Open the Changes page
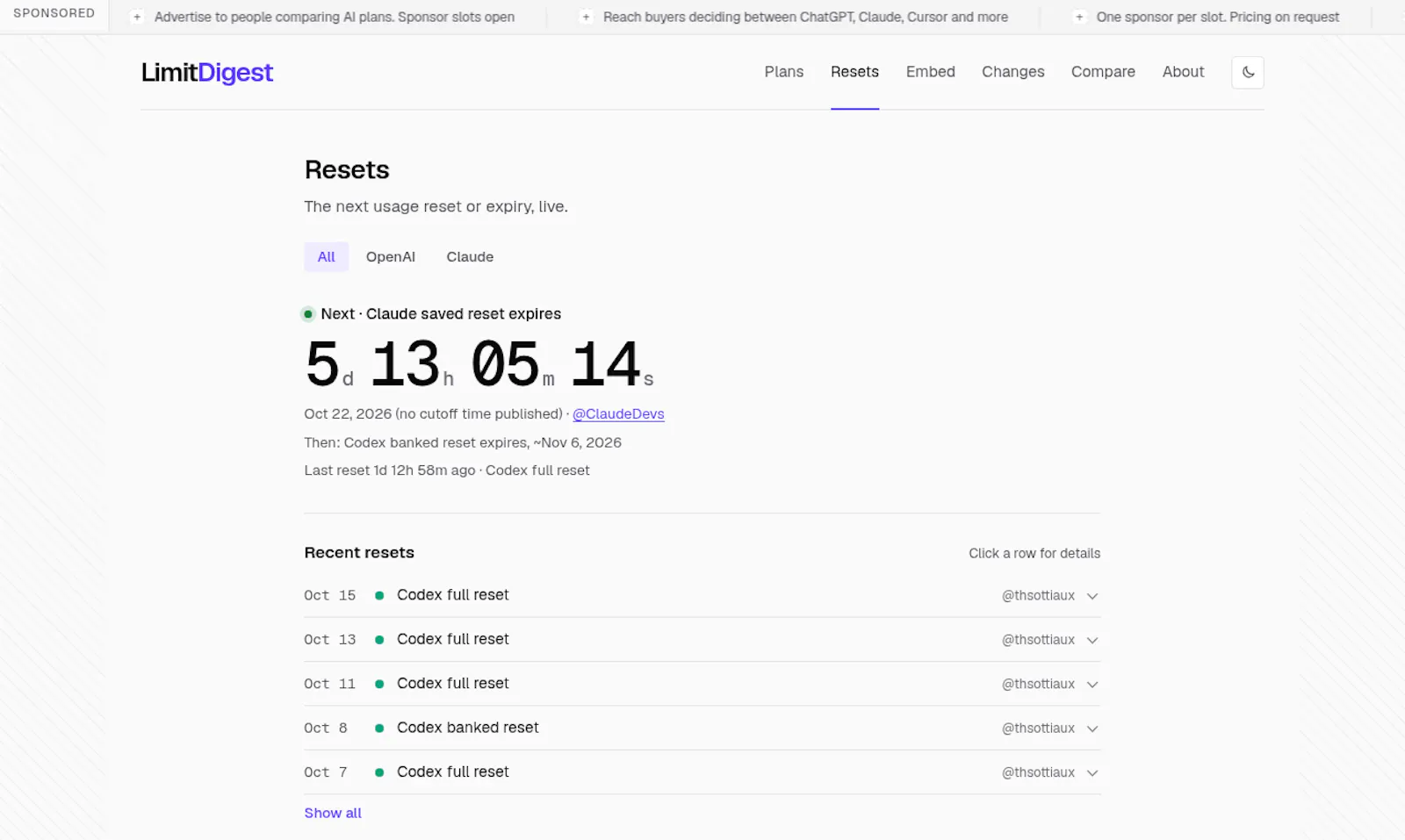This screenshot has height=840, width=1405. point(1013,72)
